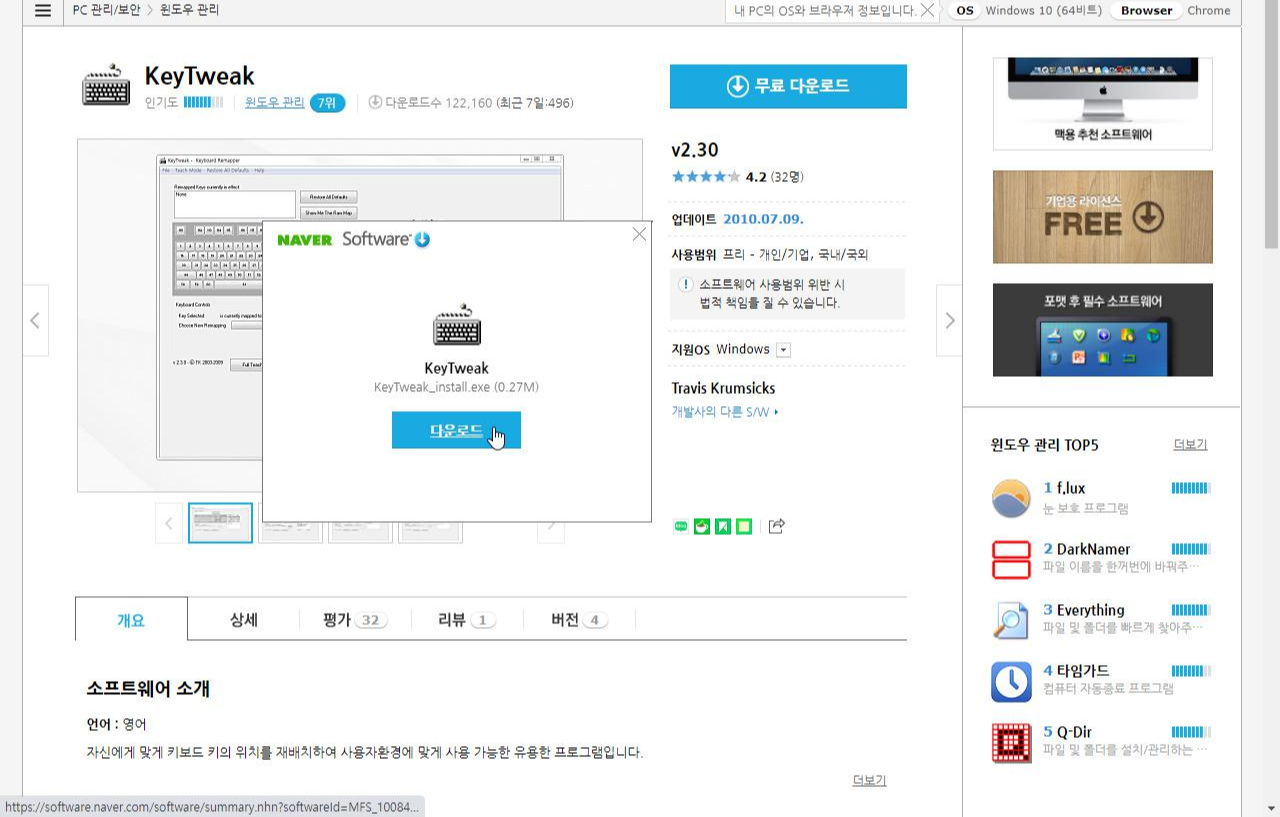Click the KeyTweak title text
The width and height of the screenshot is (1280, 817).
click(199, 76)
